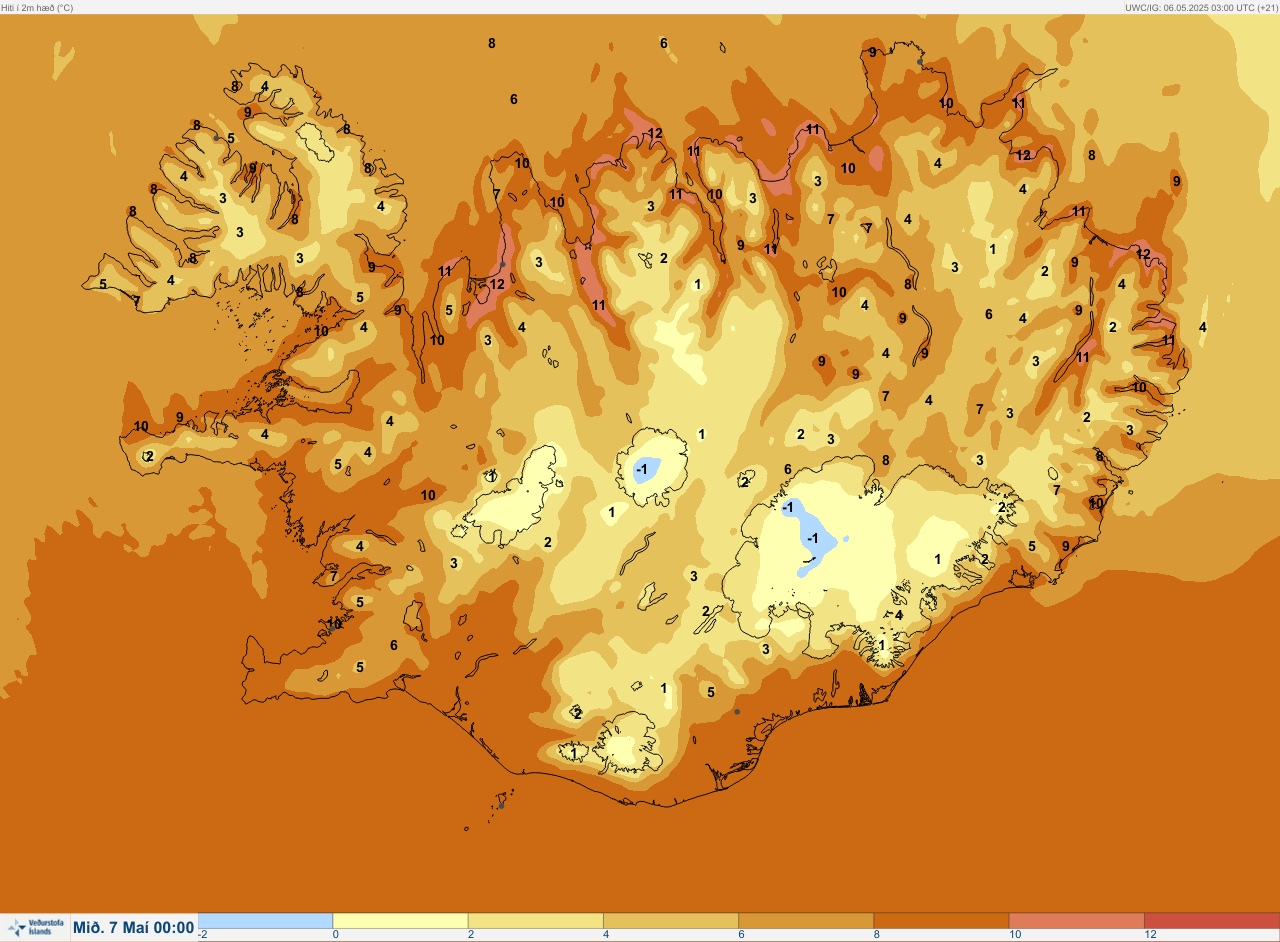The width and height of the screenshot is (1280, 942).
Task: Select the 4 to 6 legend color swatch
Action: pyautogui.click(x=670, y=920)
